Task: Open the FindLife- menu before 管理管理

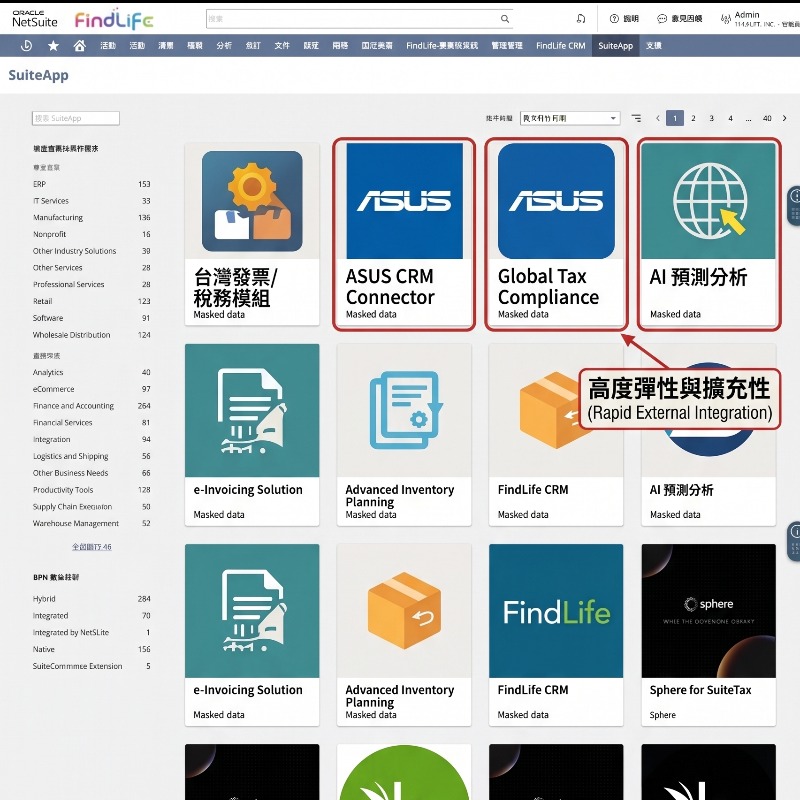Action: (x=442, y=46)
